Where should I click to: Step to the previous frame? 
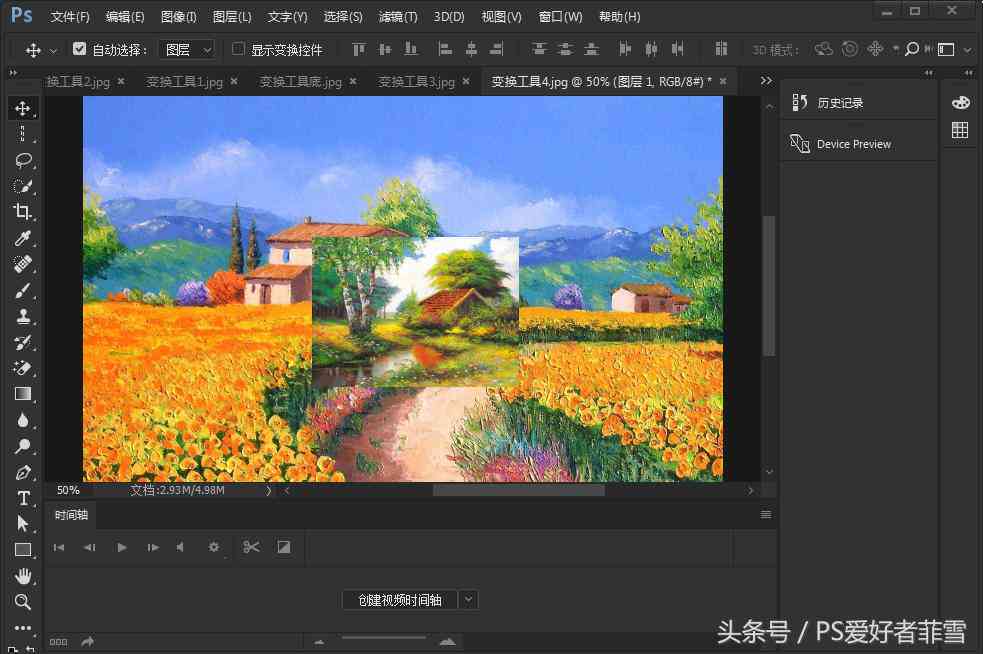pyautogui.click(x=90, y=547)
